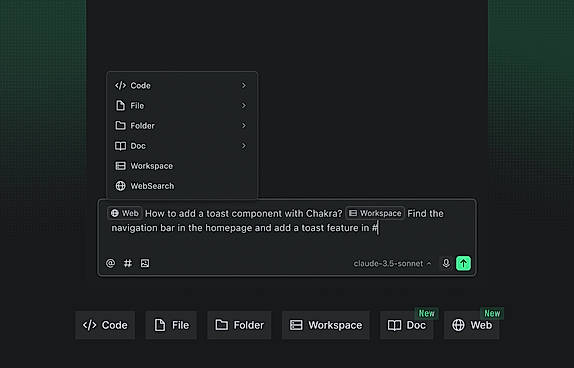Click the Web tag chip in the prompt
The image size is (574, 368).
[x=125, y=213]
